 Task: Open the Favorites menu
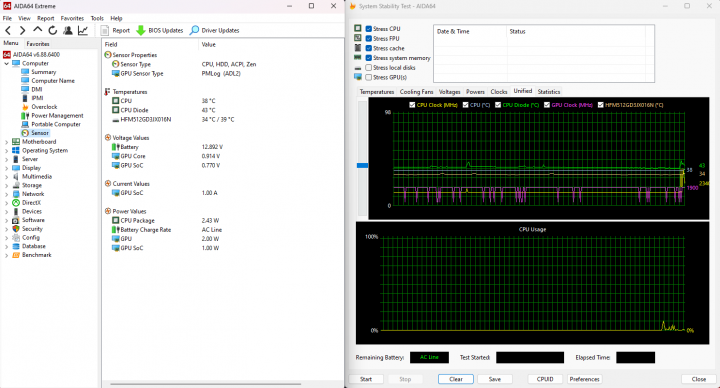[72, 18]
